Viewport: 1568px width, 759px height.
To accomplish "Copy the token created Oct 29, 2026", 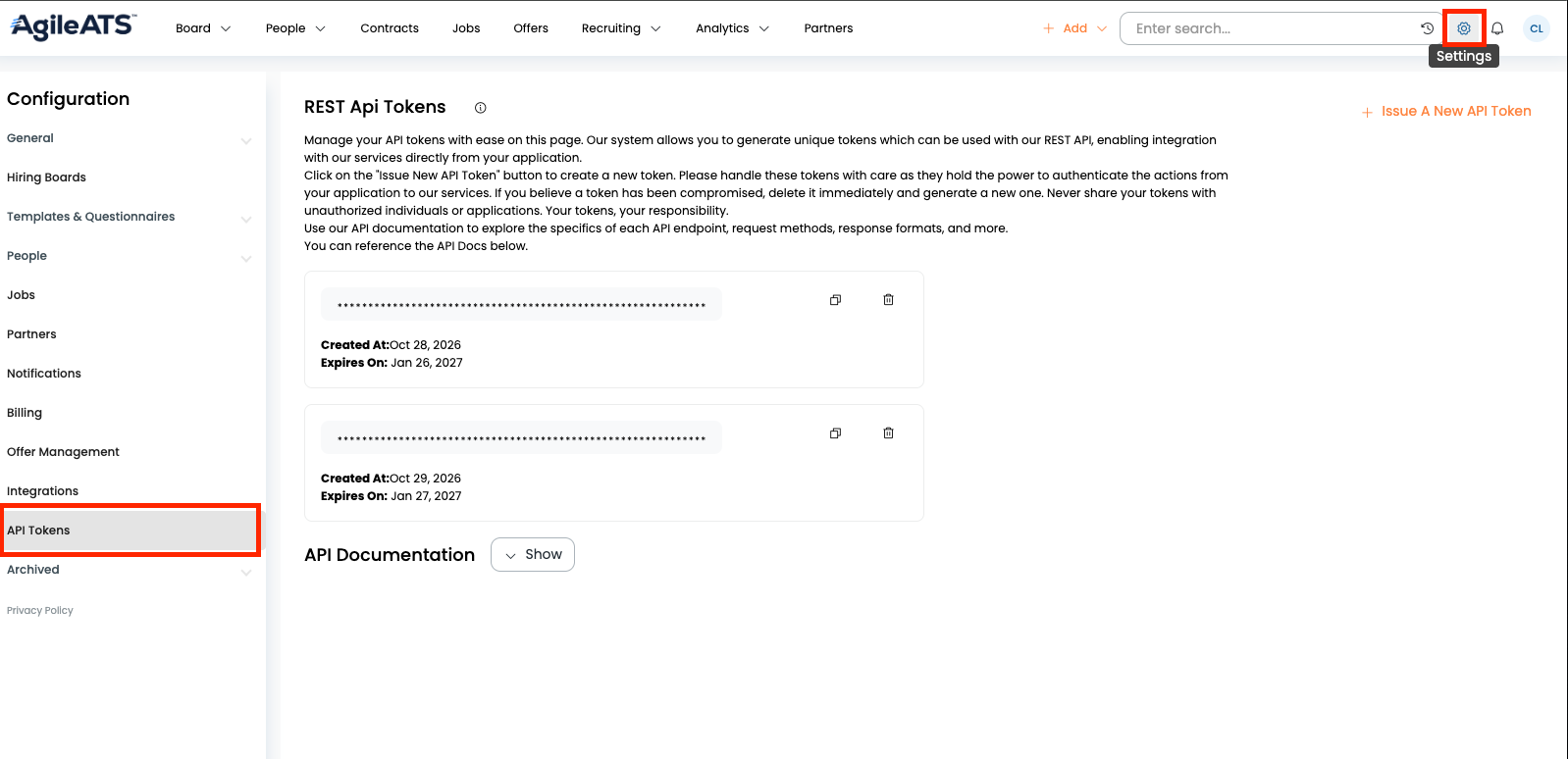I will click(x=835, y=433).
